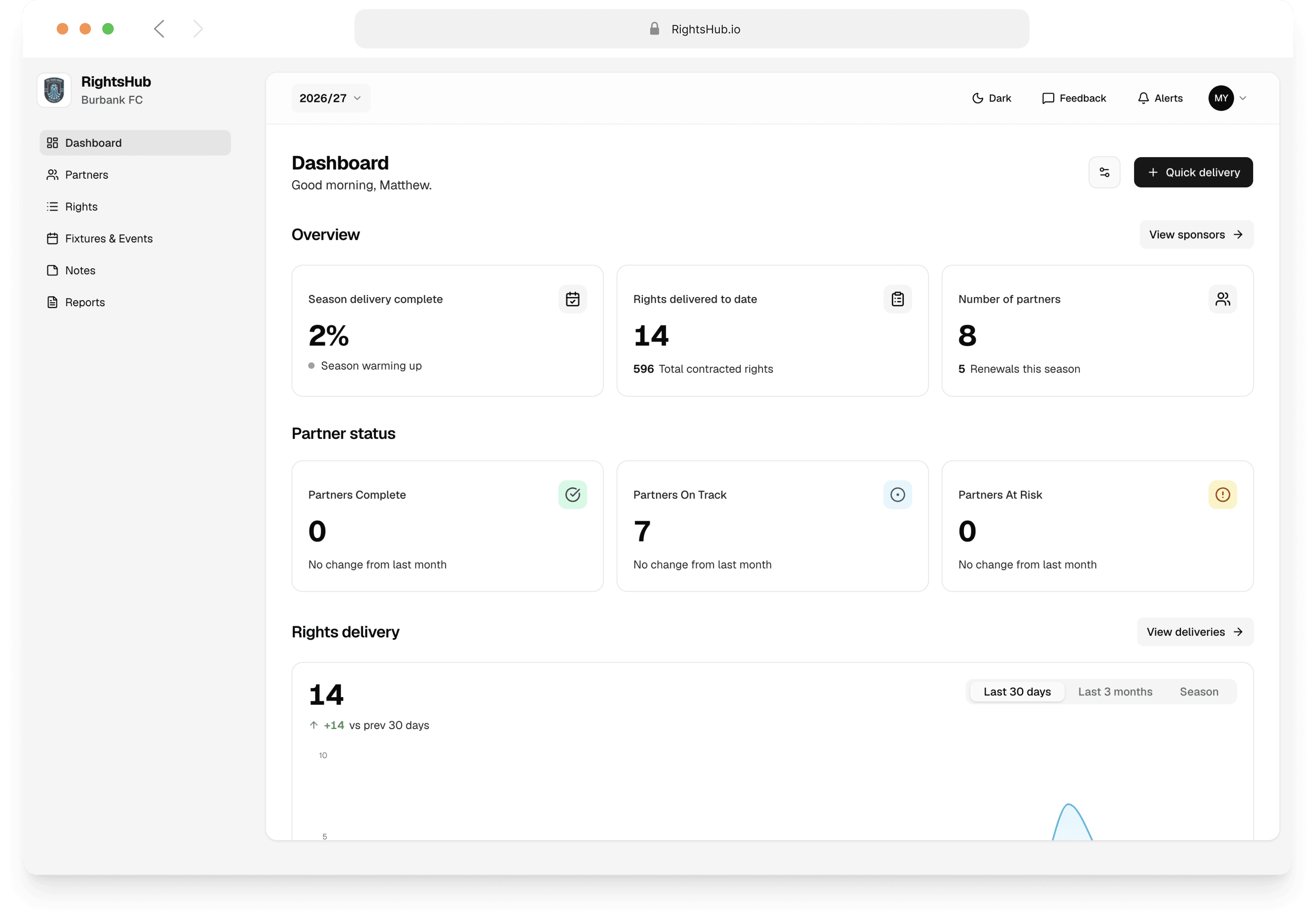Viewport: 1316px width, 921px height.
Task: Expand user menu chevron beside MY avatar
Action: (x=1242, y=98)
